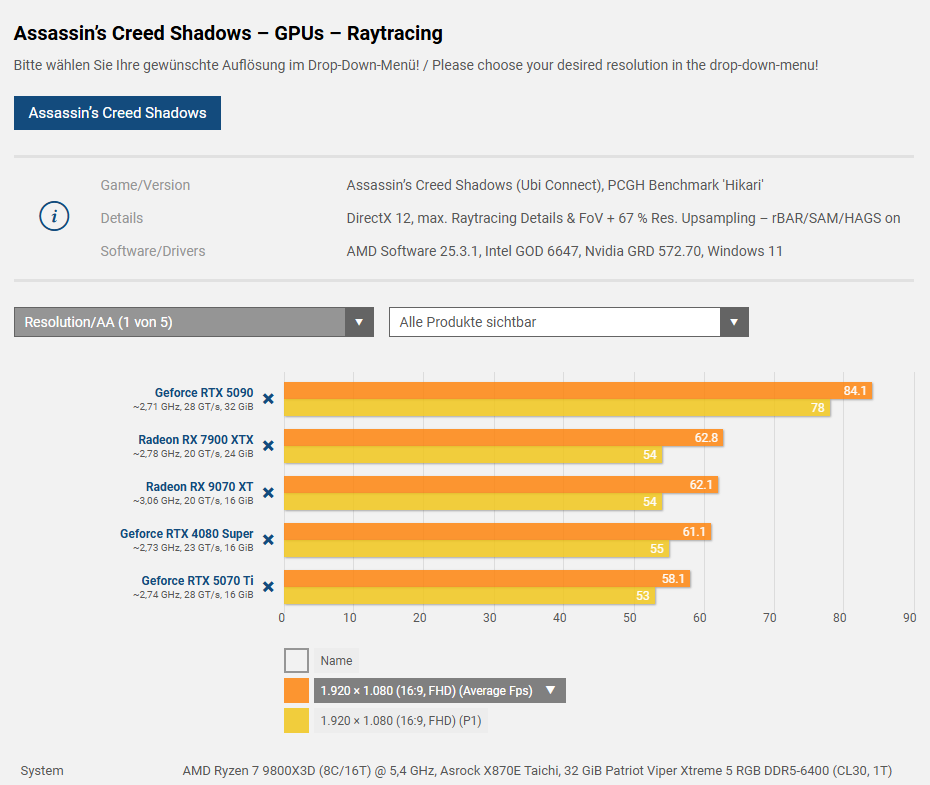
Task: Click the 1.920 × 1.080 (16:9, FHD) (P1) legend label
Action: [401, 720]
